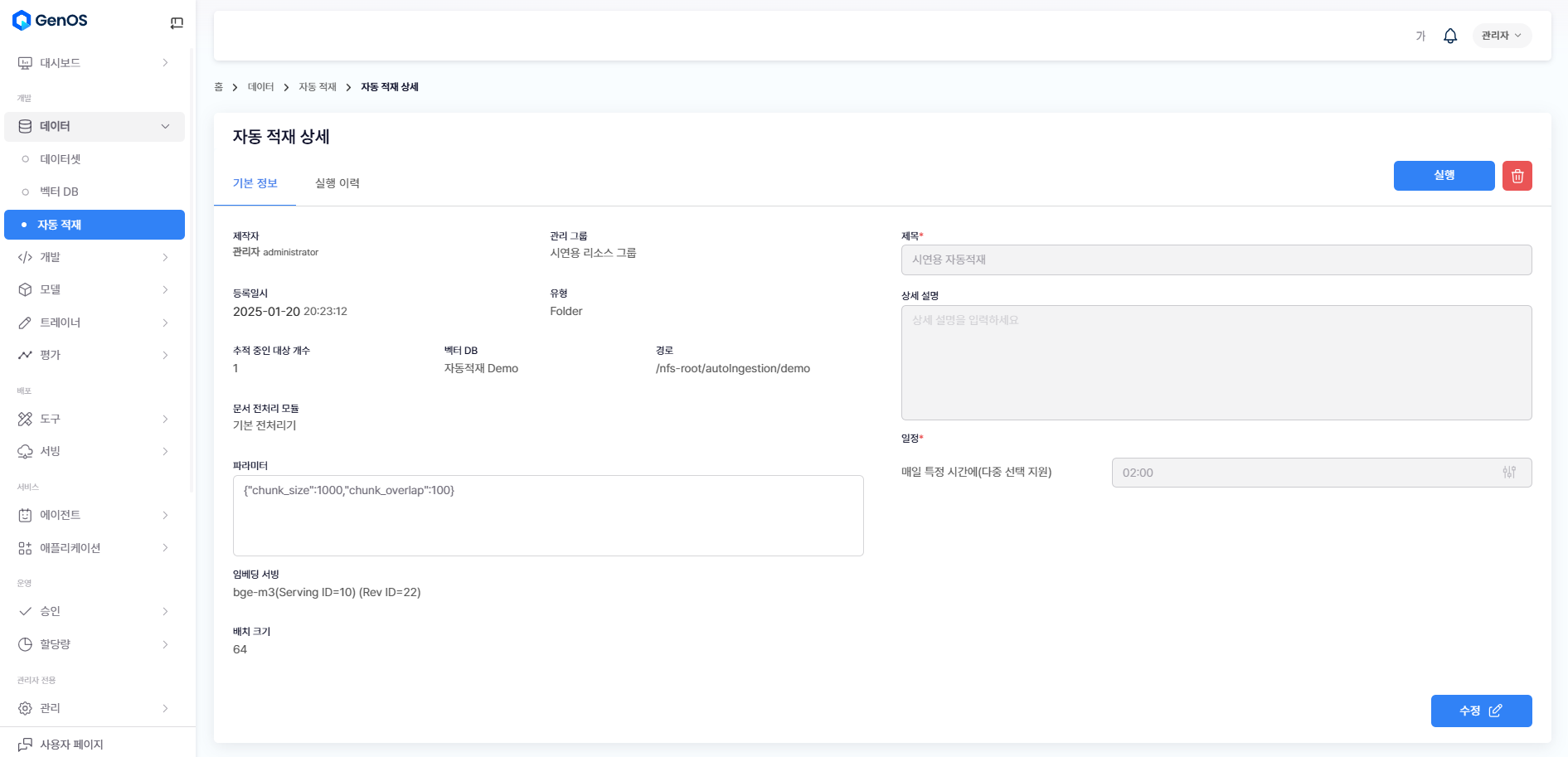Collapse the 데이터 menu section

tap(165, 126)
